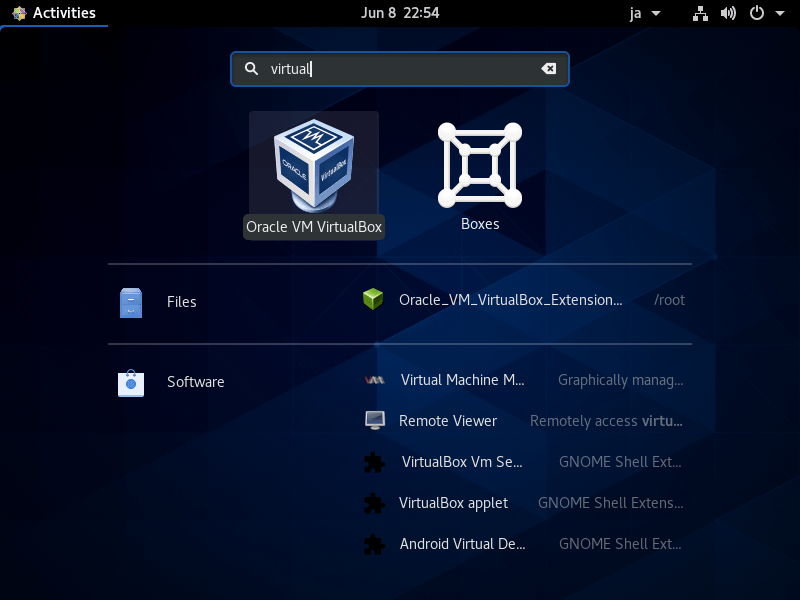Click the volume speaker icon
This screenshot has width=800, height=600.
point(728,13)
